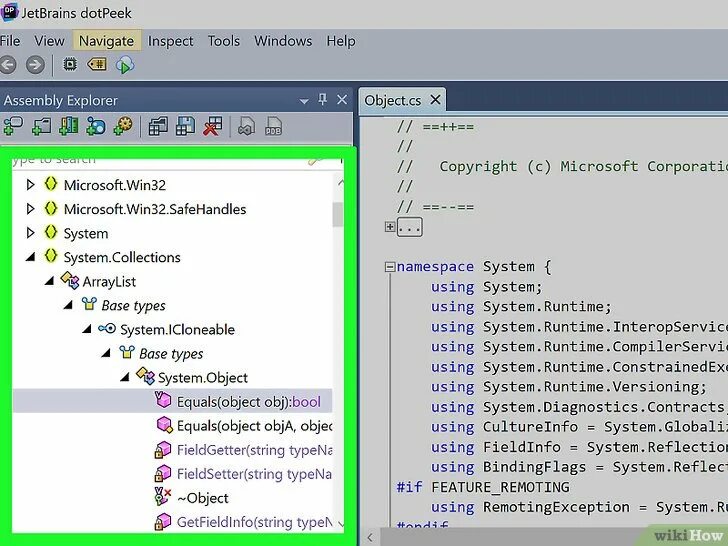Image resolution: width=728 pixels, height=546 pixels.
Task: Toggle the Assembly Explorer pin icon
Action: pyautogui.click(x=323, y=99)
